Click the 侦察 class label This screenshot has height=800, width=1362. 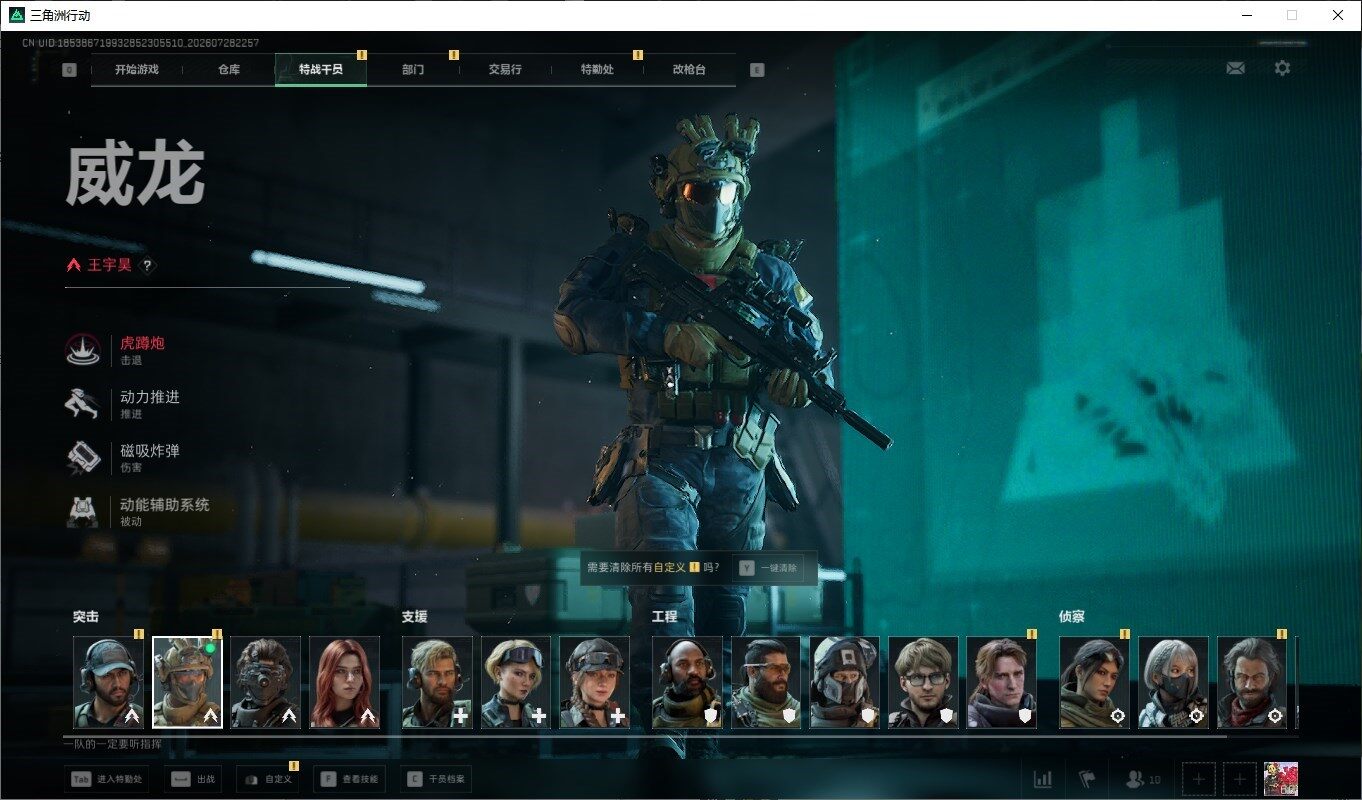1072,617
